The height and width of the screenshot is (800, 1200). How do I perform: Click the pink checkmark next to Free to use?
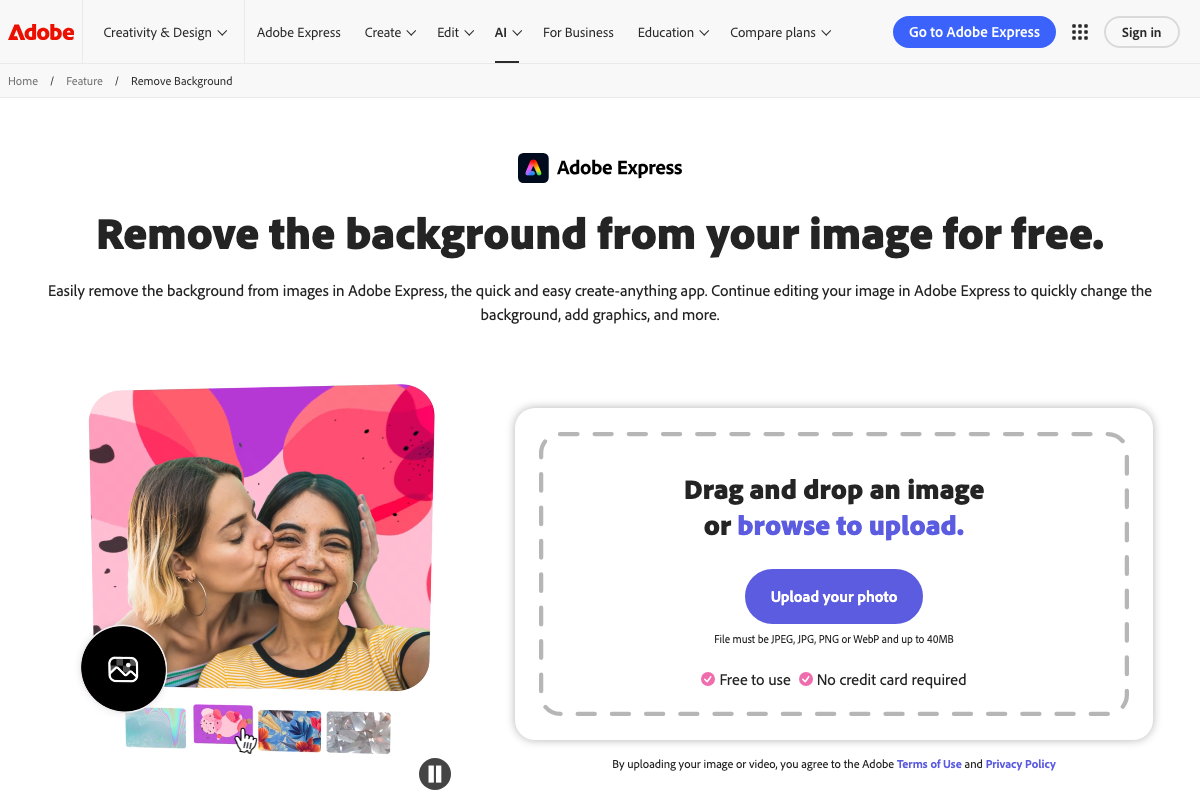pos(707,679)
